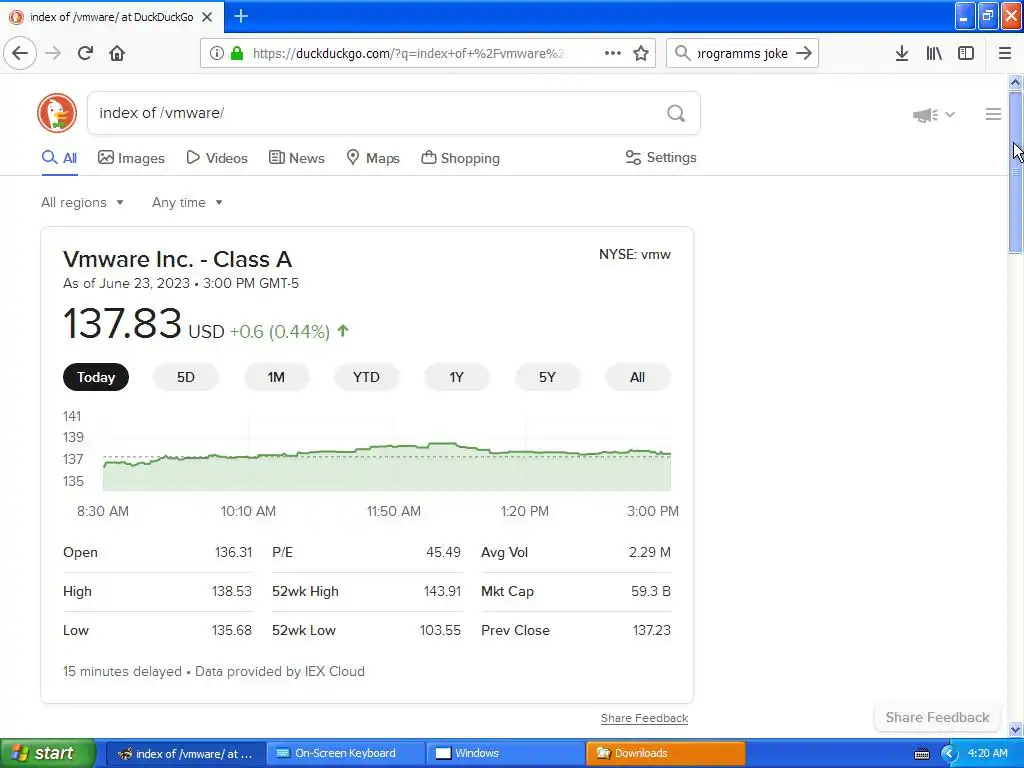
Task: Select the 5D chart range
Action: (x=186, y=377)
